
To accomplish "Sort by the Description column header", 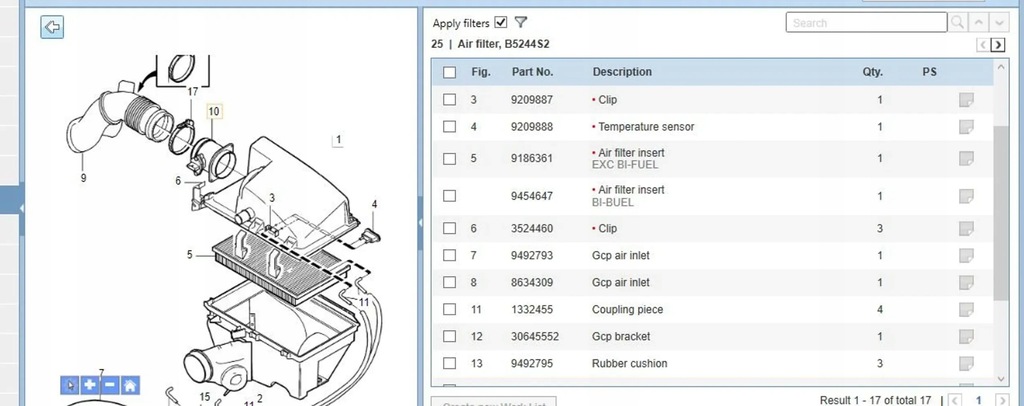I will click(622, 72).
